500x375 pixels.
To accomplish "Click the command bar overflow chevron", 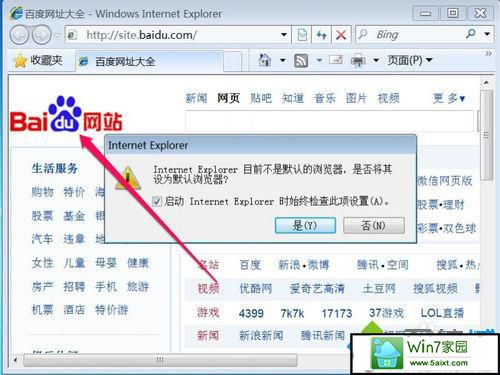I will click(x=488, y=53).
